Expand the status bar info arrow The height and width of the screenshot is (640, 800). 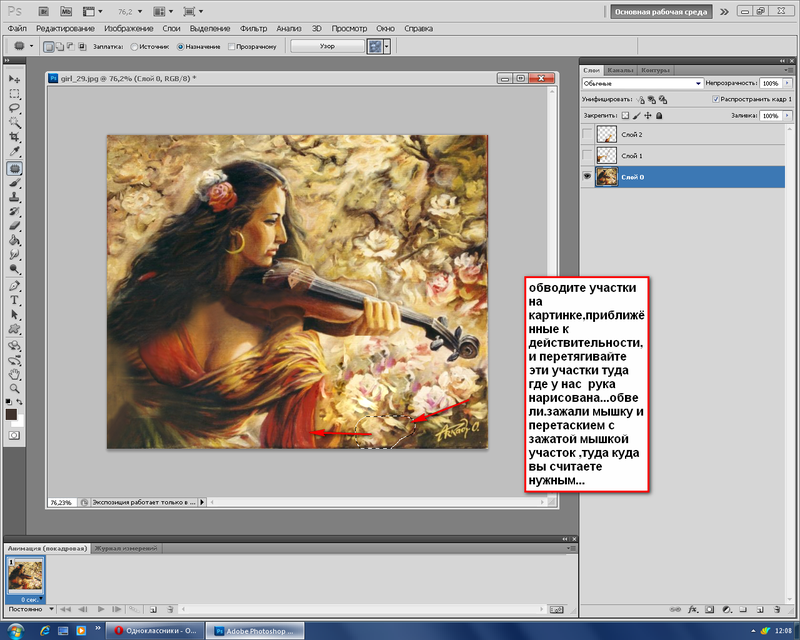point(202,502)
